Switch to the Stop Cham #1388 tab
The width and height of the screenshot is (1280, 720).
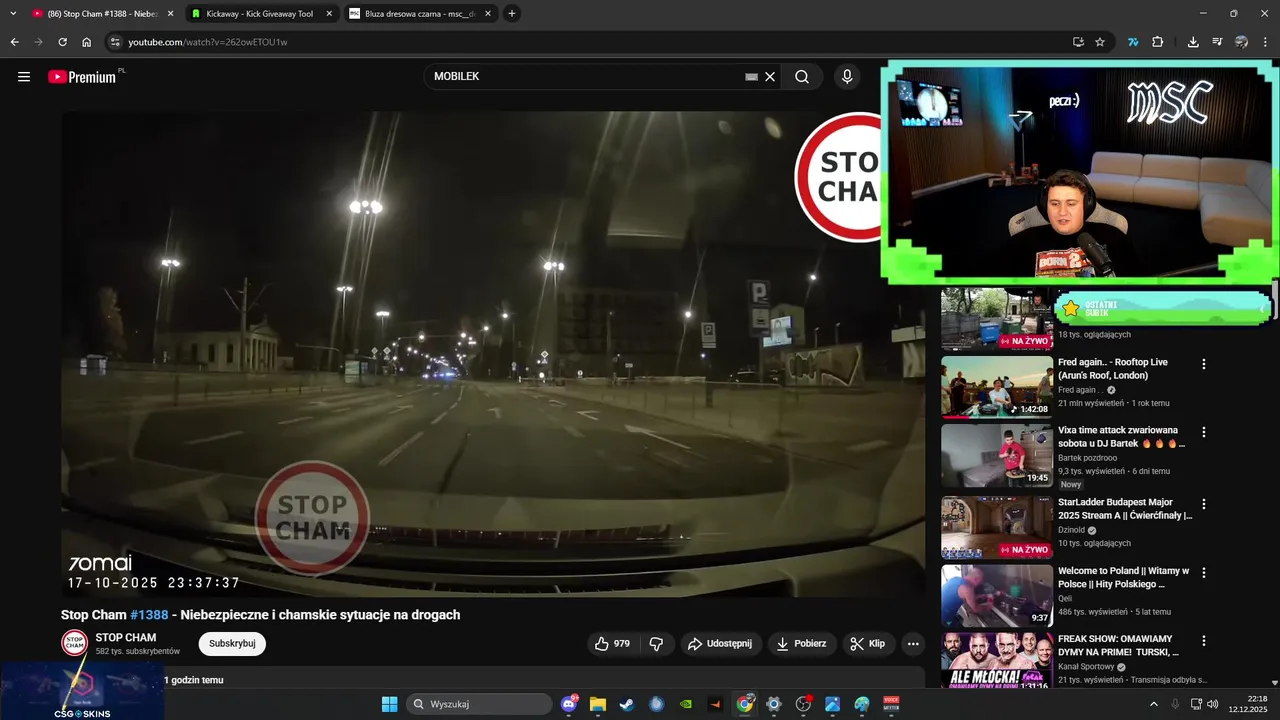pos(100,14)
